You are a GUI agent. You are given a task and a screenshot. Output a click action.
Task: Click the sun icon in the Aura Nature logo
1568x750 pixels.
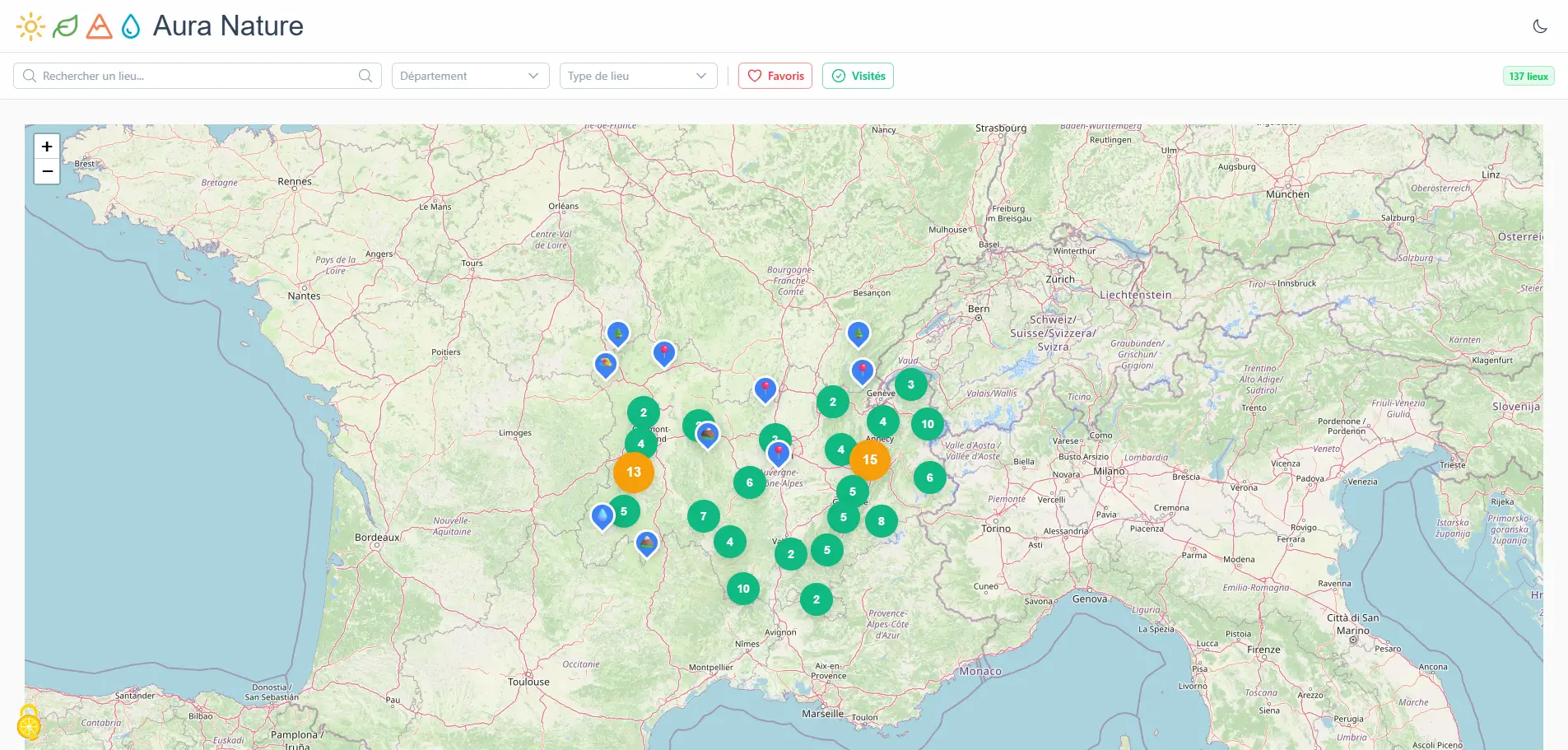point(30,26)
